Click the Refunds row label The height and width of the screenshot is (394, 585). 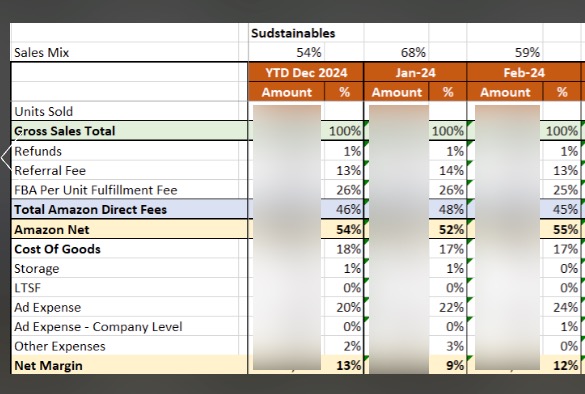click(x=38, y=151)
